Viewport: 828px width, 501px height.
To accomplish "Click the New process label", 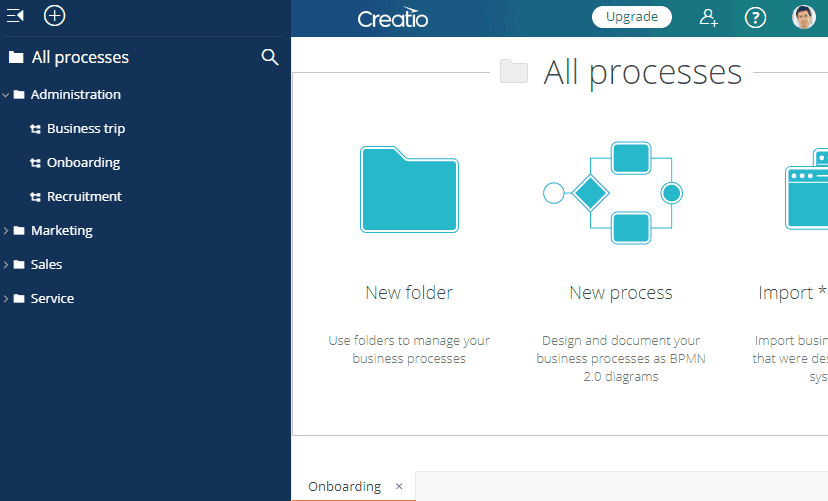I will click(621, 292).
